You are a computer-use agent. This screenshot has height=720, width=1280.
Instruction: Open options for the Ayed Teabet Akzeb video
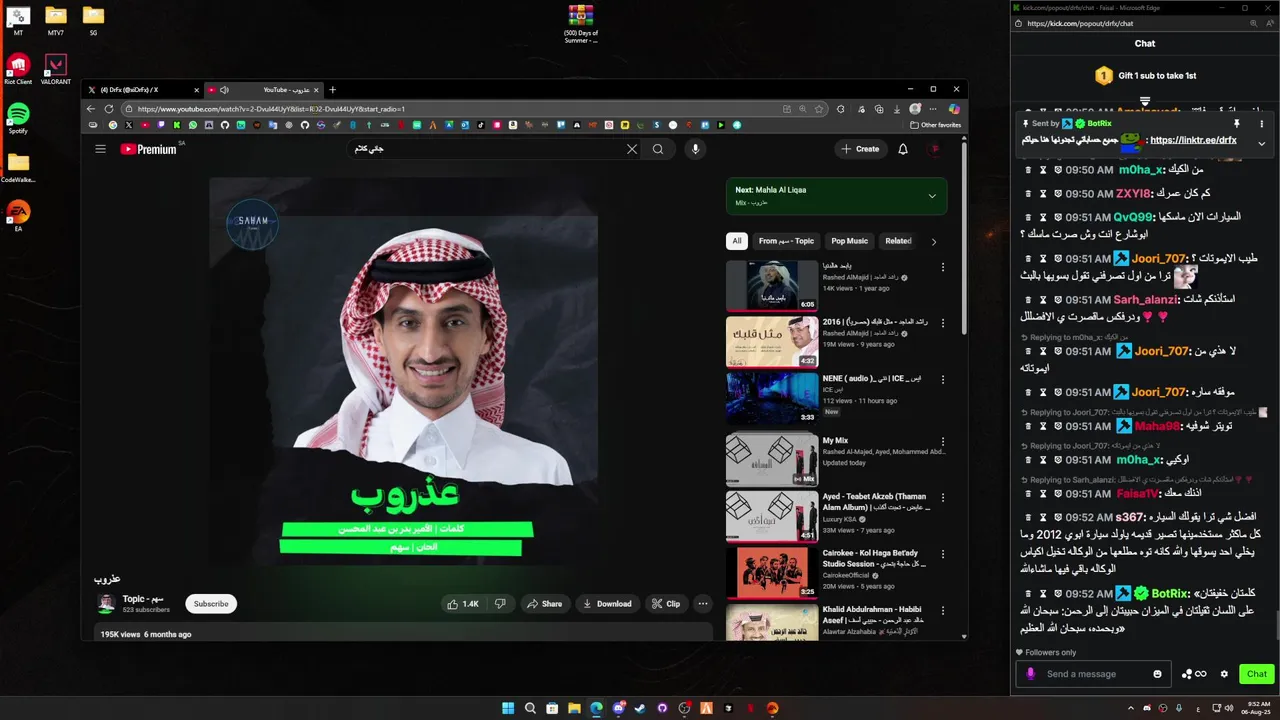tap(942, 497)
